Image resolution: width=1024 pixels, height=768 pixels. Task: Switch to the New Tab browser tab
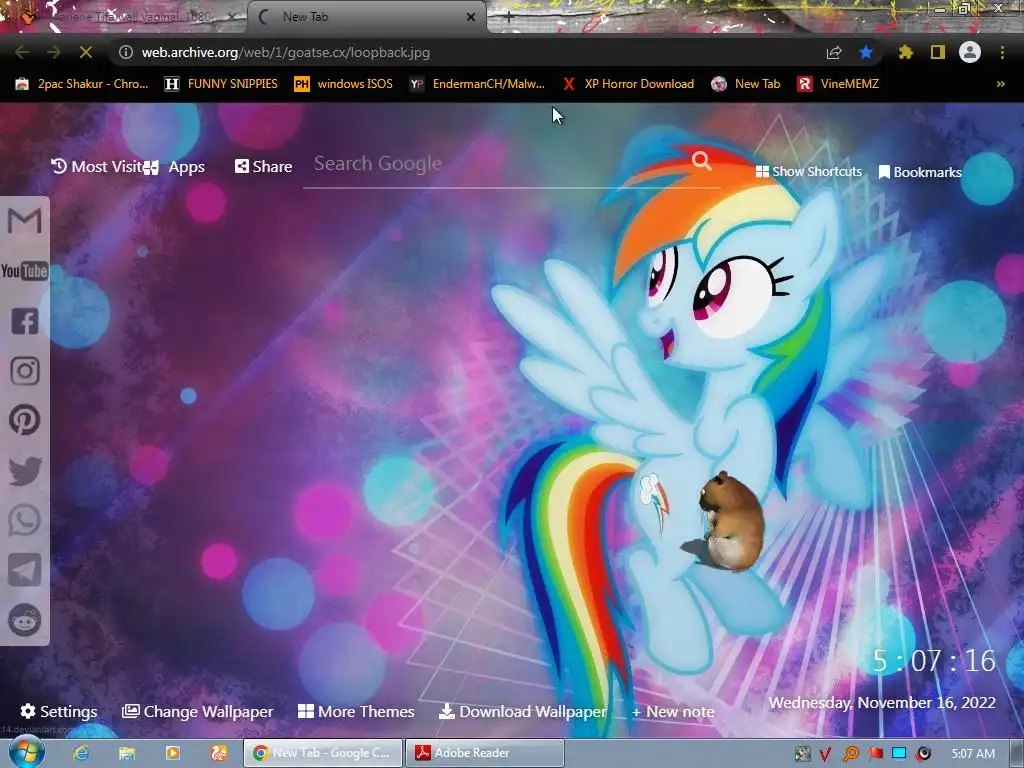tap(366, 17)
